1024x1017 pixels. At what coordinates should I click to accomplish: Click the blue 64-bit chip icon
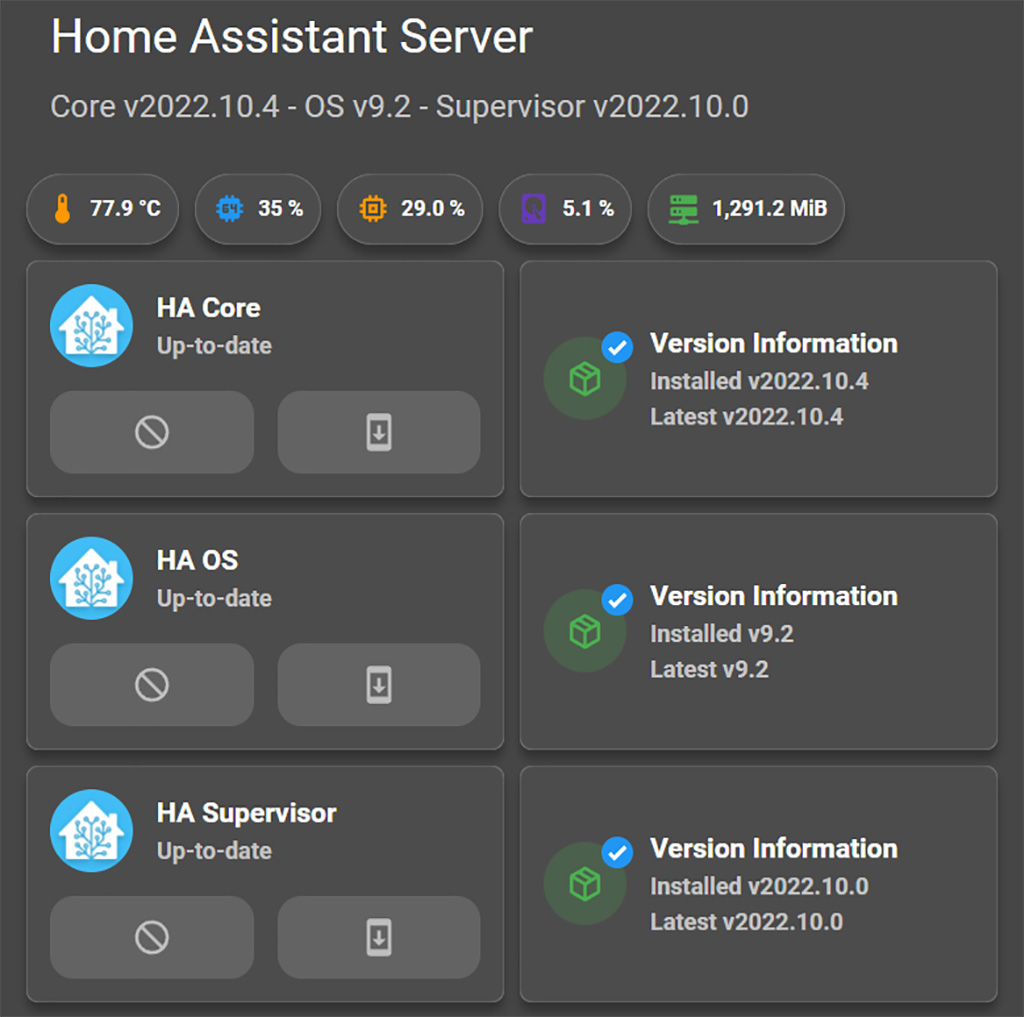[230, 209]
